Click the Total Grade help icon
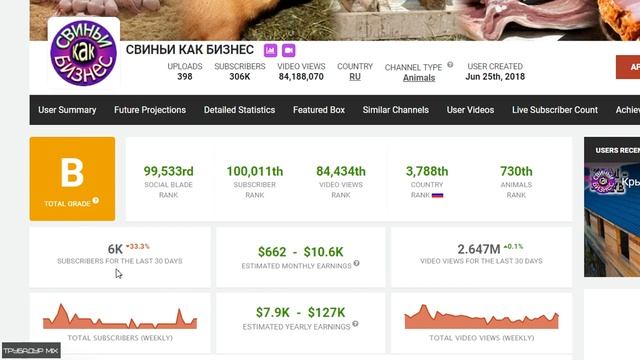 click(x=96, y=200)
